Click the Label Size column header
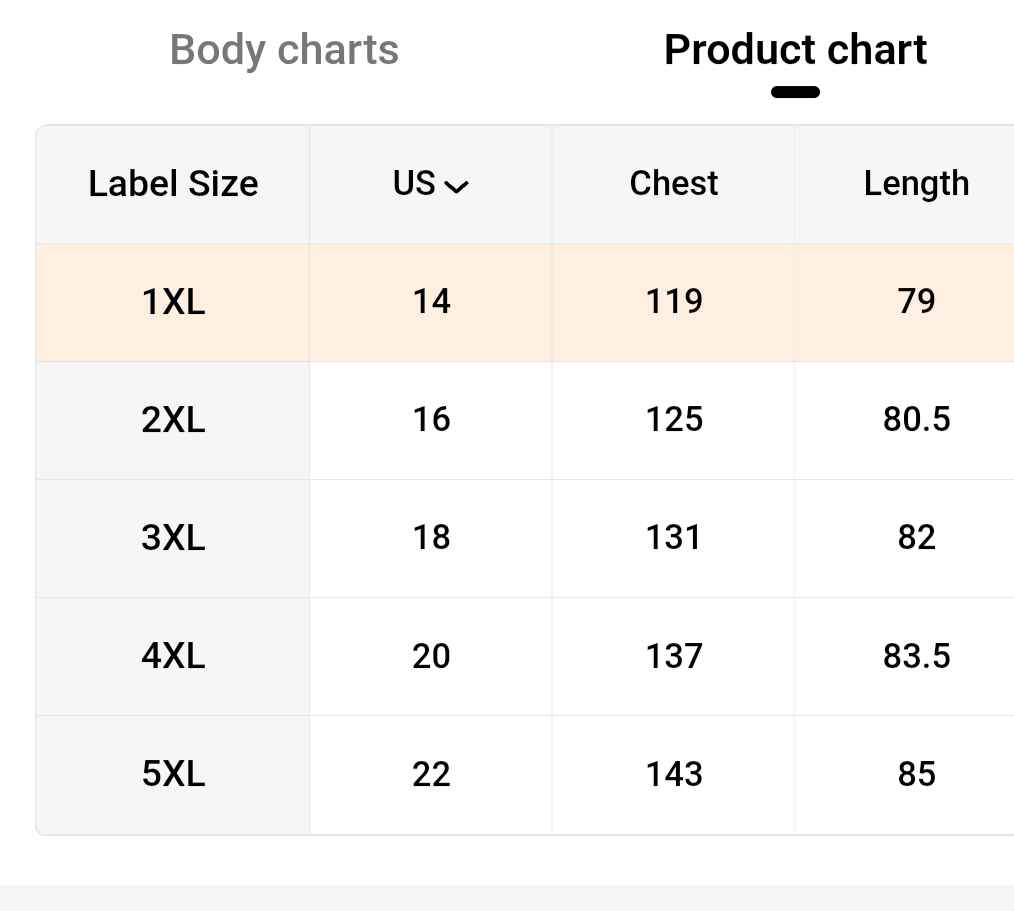The width and height of the screenshot is (1014, 911). point(173,184)
